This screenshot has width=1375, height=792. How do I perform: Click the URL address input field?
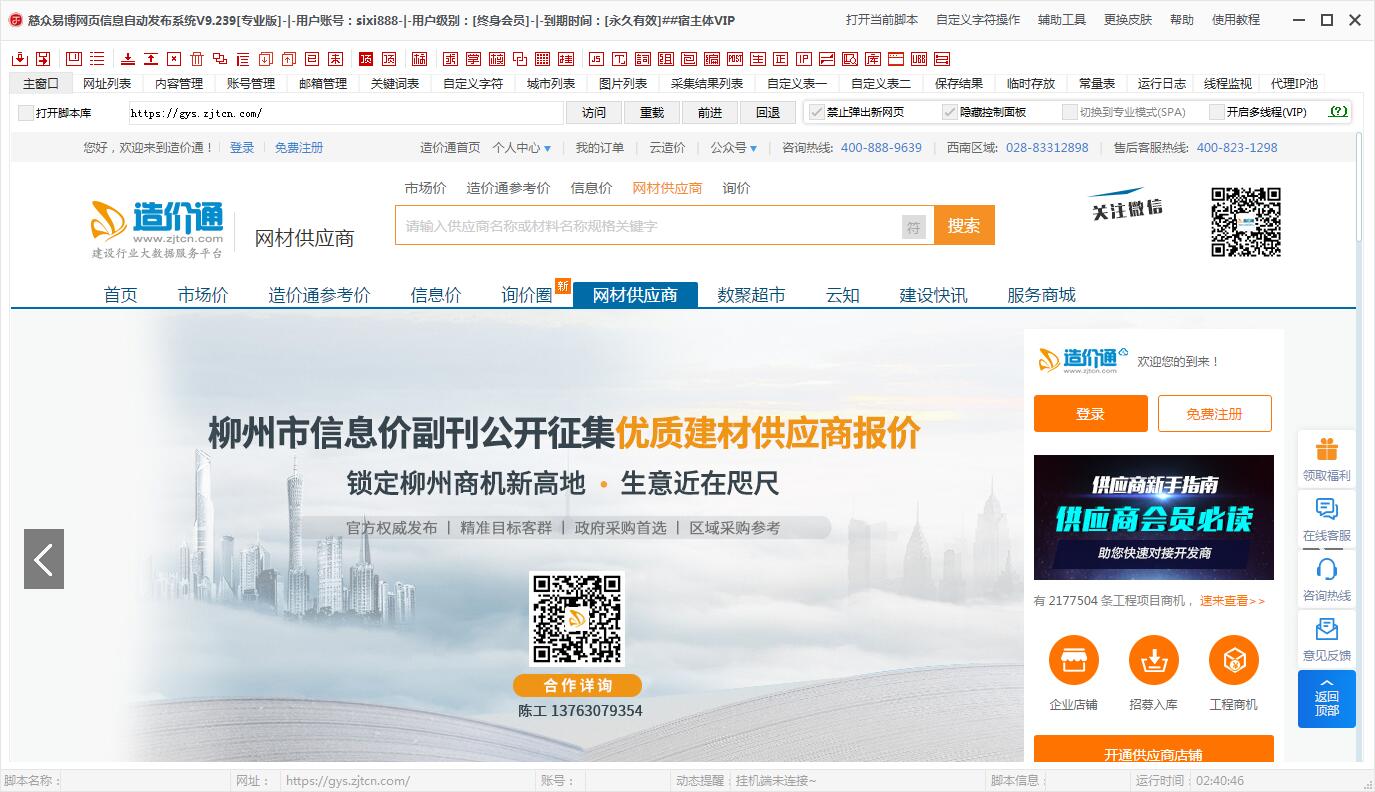click(x=345, y=112)
